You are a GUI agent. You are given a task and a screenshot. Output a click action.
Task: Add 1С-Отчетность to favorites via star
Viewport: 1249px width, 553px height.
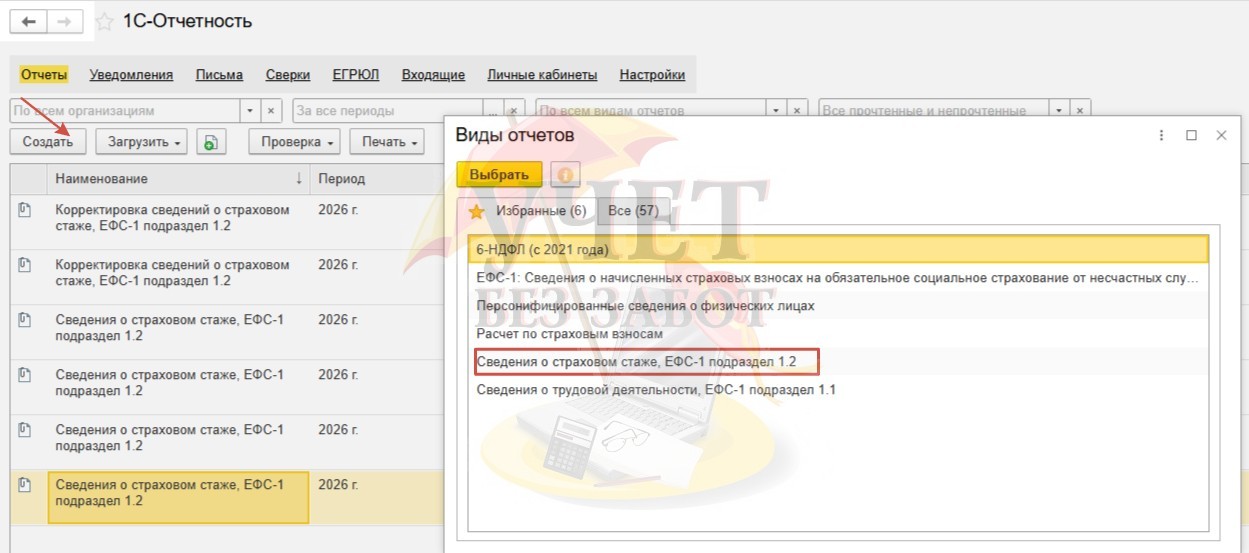(x=104, y=21)
